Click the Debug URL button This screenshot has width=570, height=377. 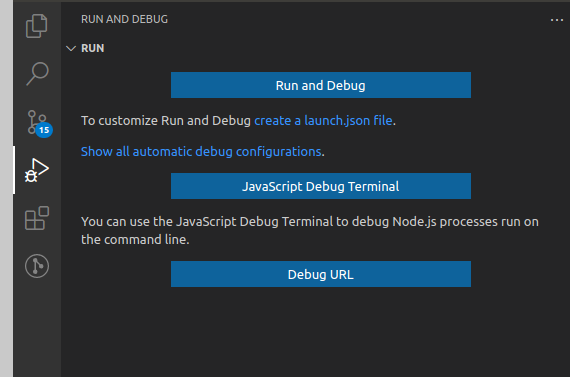click(321, 274)
